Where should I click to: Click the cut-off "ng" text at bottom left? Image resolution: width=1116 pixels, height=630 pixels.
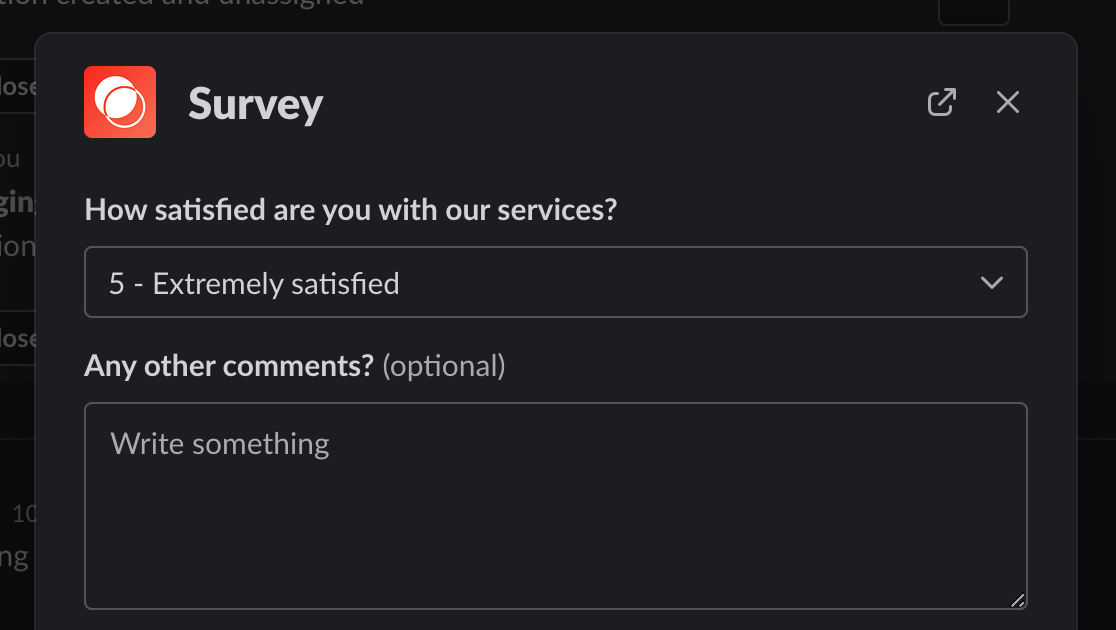14,556
